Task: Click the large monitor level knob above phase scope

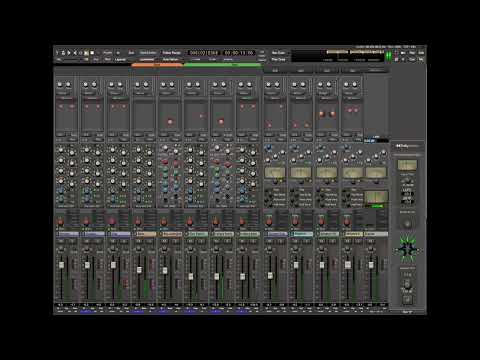Action: [x=407, y=224]
